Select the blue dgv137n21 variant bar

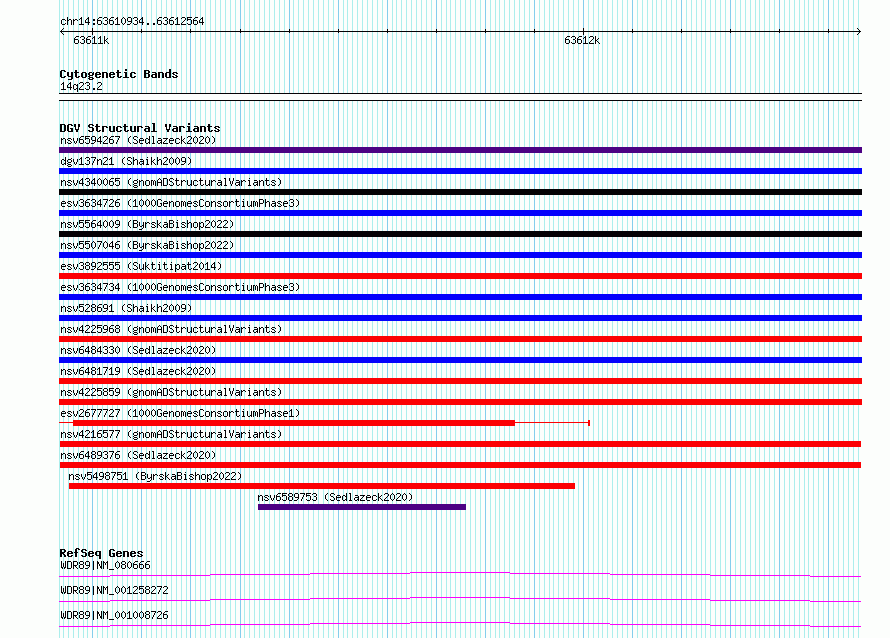tap(460, 171)
